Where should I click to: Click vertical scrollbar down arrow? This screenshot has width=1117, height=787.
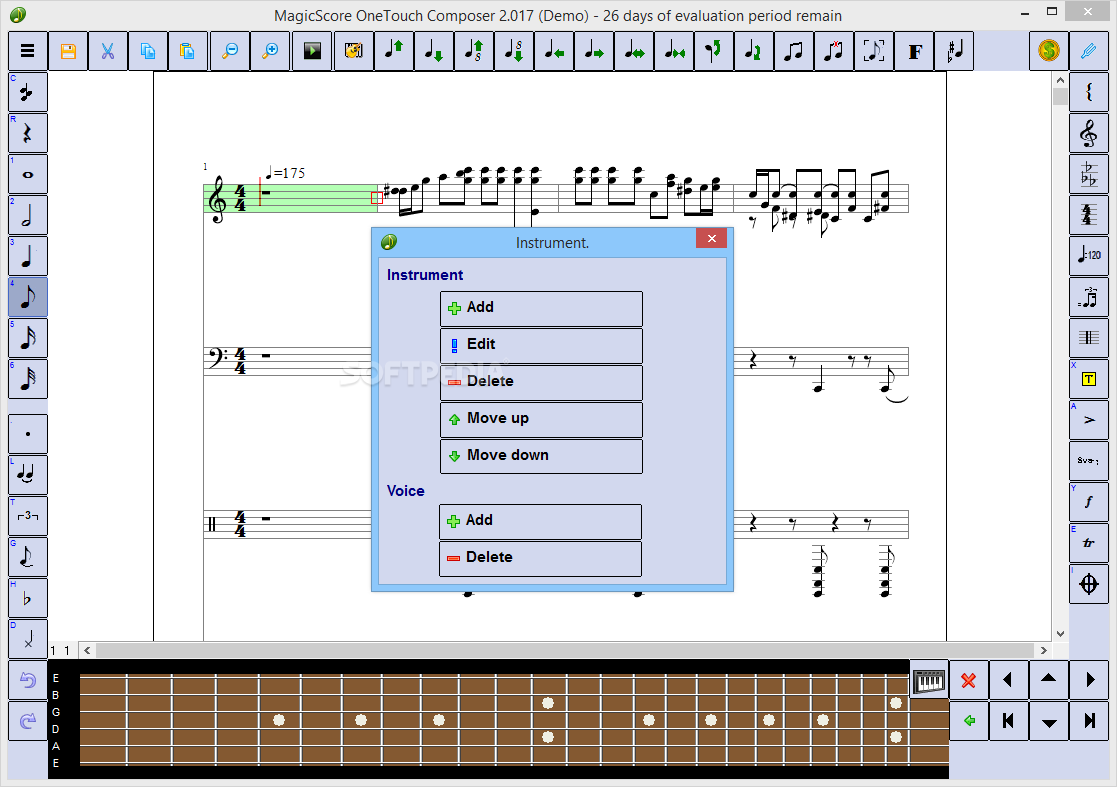(x=1060, y=633)
